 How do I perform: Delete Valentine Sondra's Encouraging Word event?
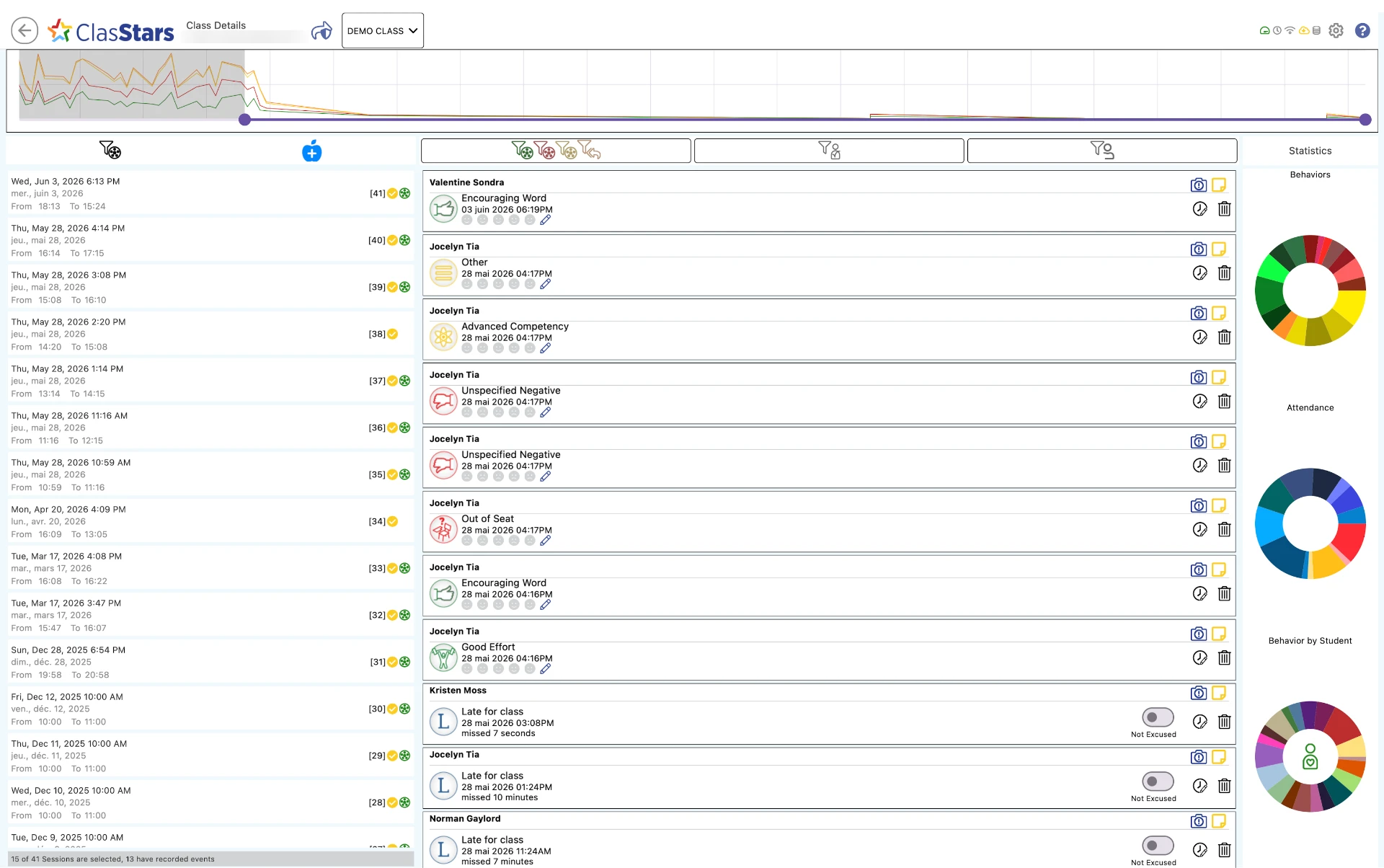(1224, 209)
